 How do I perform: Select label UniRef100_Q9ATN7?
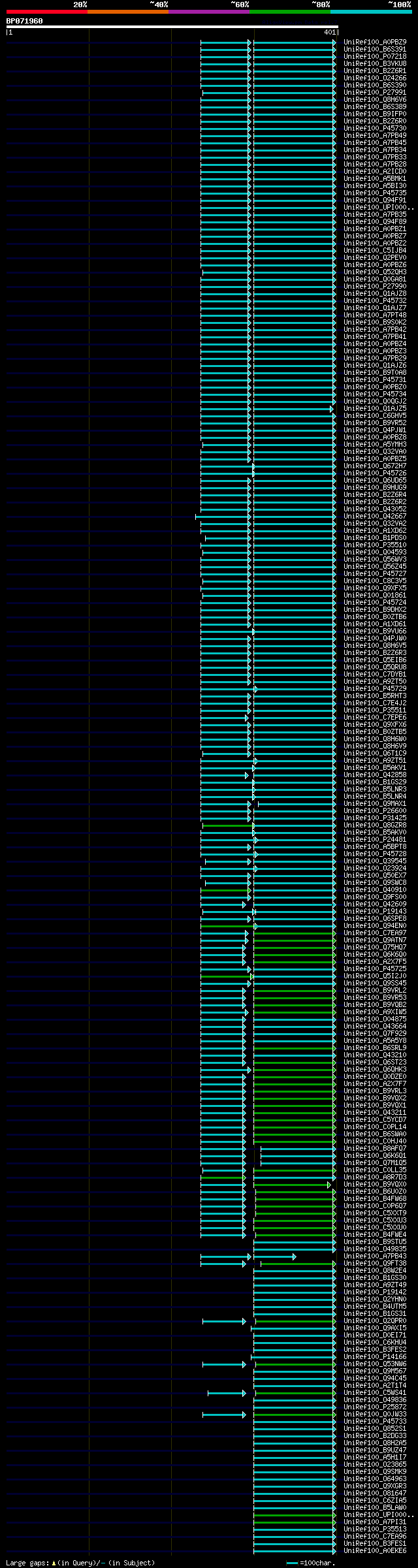coord(375,940)
